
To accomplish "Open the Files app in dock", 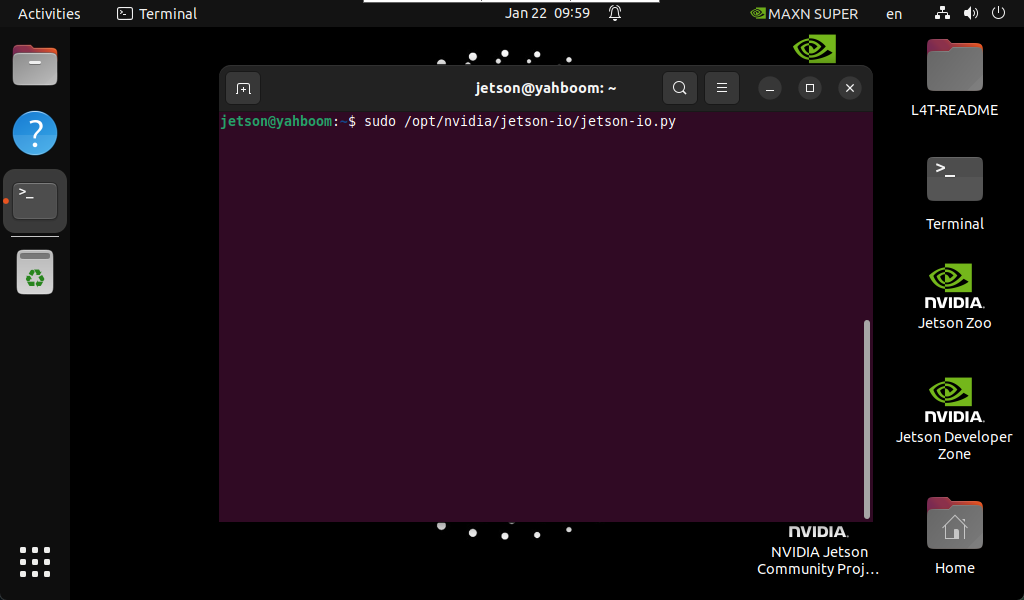I will 35,66.
